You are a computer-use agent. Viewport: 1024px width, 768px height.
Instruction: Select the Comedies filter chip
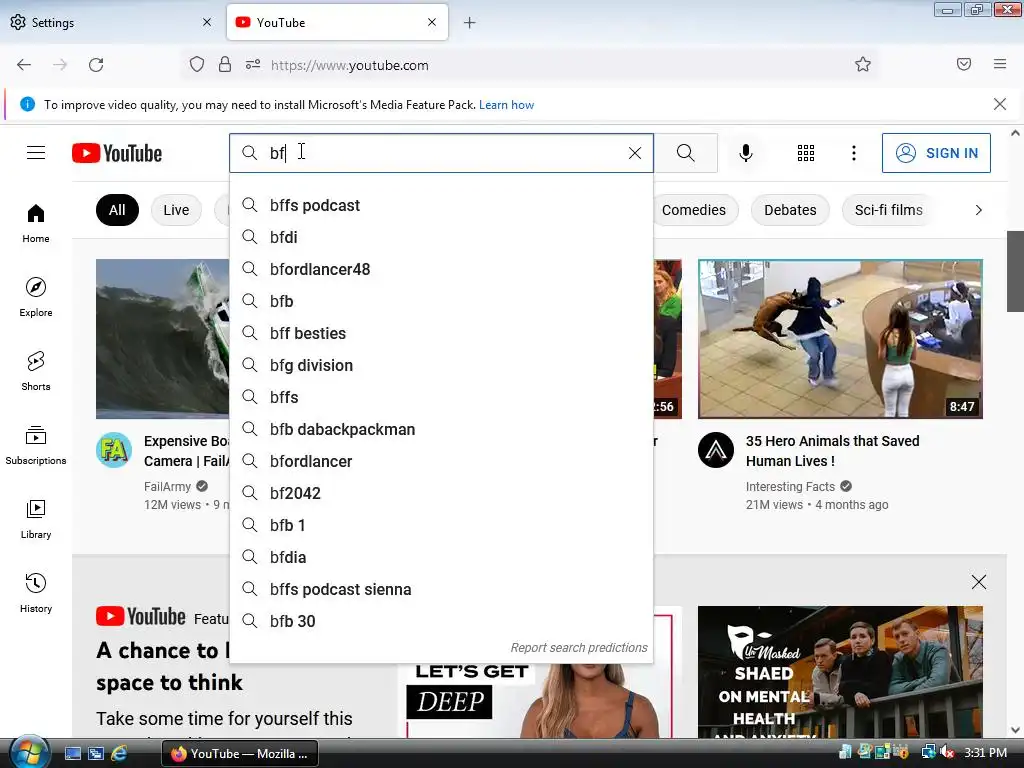click(x=694, y=210)
